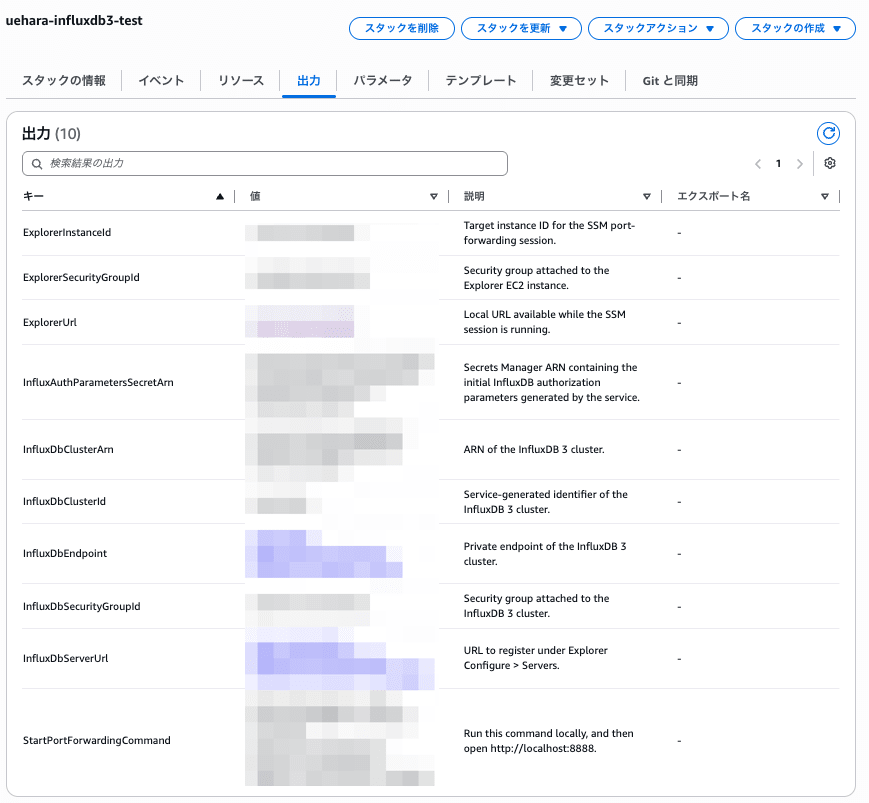The image size is (869, 803).
Task: Go to next page arrow
Action: (x=799, y=163)
